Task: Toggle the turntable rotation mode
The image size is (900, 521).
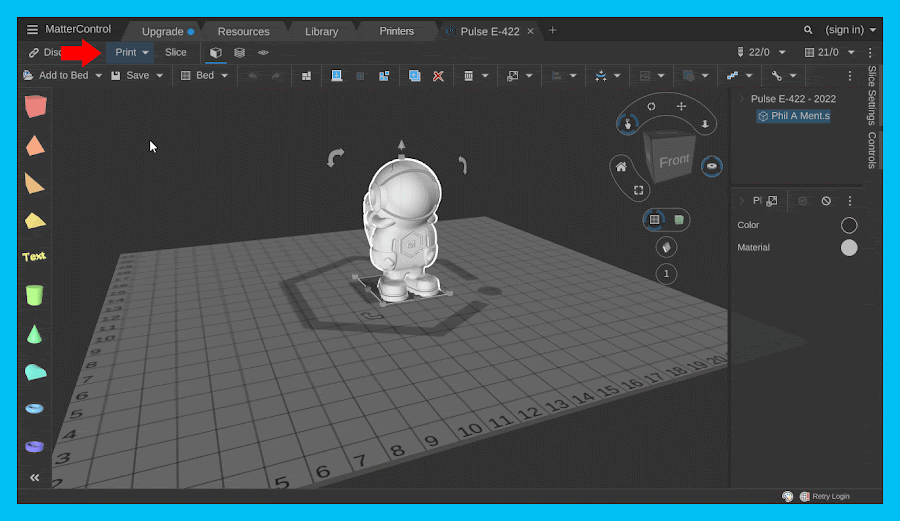Action: [x=711, y=165]
